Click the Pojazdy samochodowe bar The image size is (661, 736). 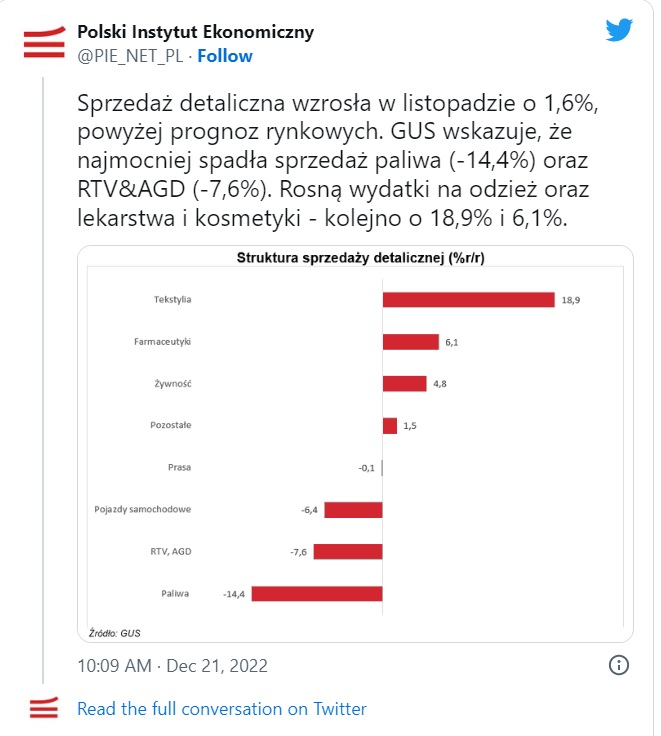coord(353,510)
